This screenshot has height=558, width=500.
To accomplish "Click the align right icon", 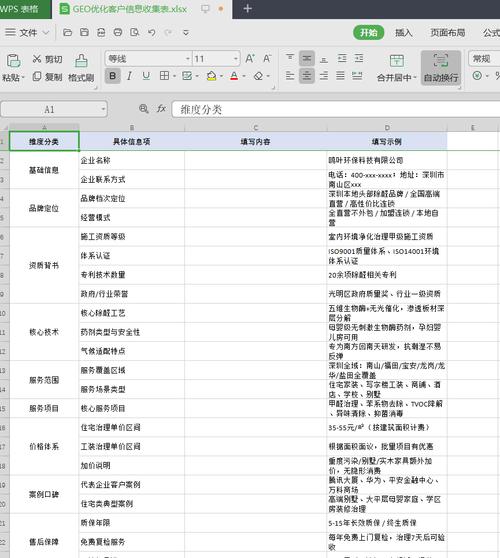I will coord(324,76).
